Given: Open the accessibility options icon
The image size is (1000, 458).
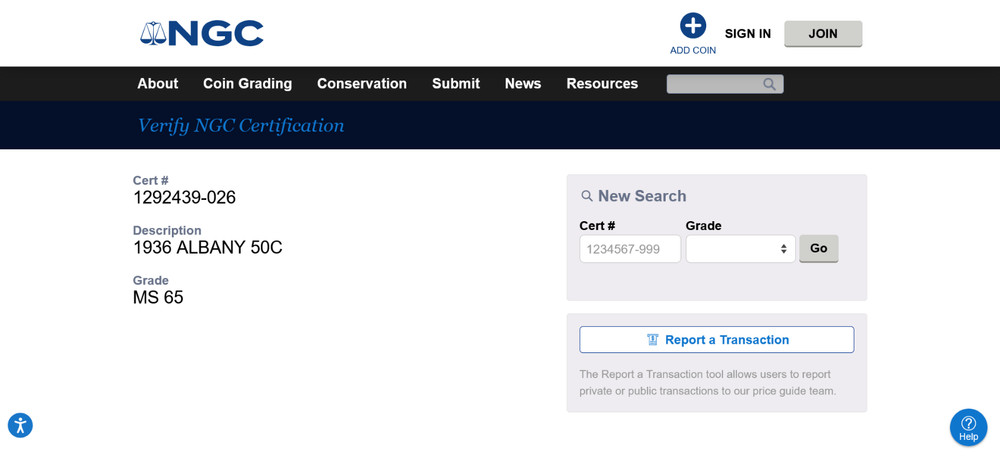Looking at the screenshot, I should tap(20, 425).
